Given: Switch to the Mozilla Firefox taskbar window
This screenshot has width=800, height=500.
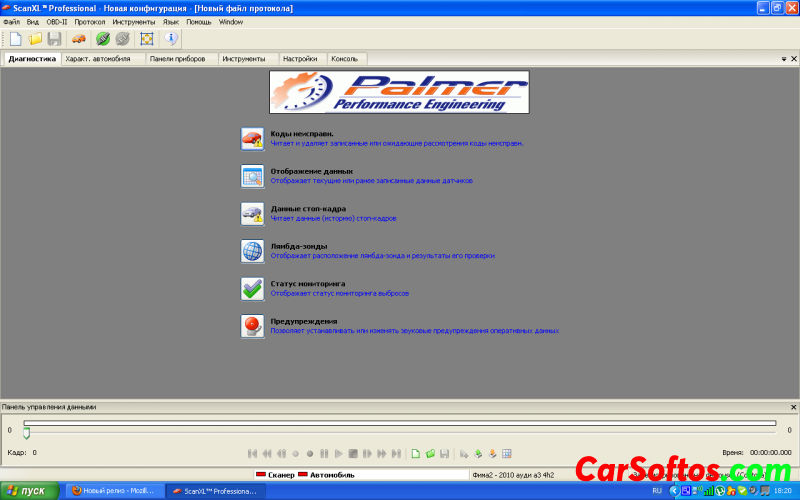Looking at the screenshot, I should coord(112,491).
